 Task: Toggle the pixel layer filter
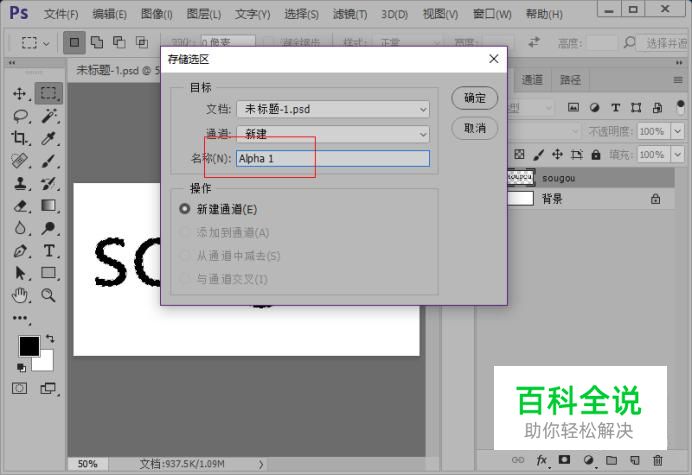(573, 107)
